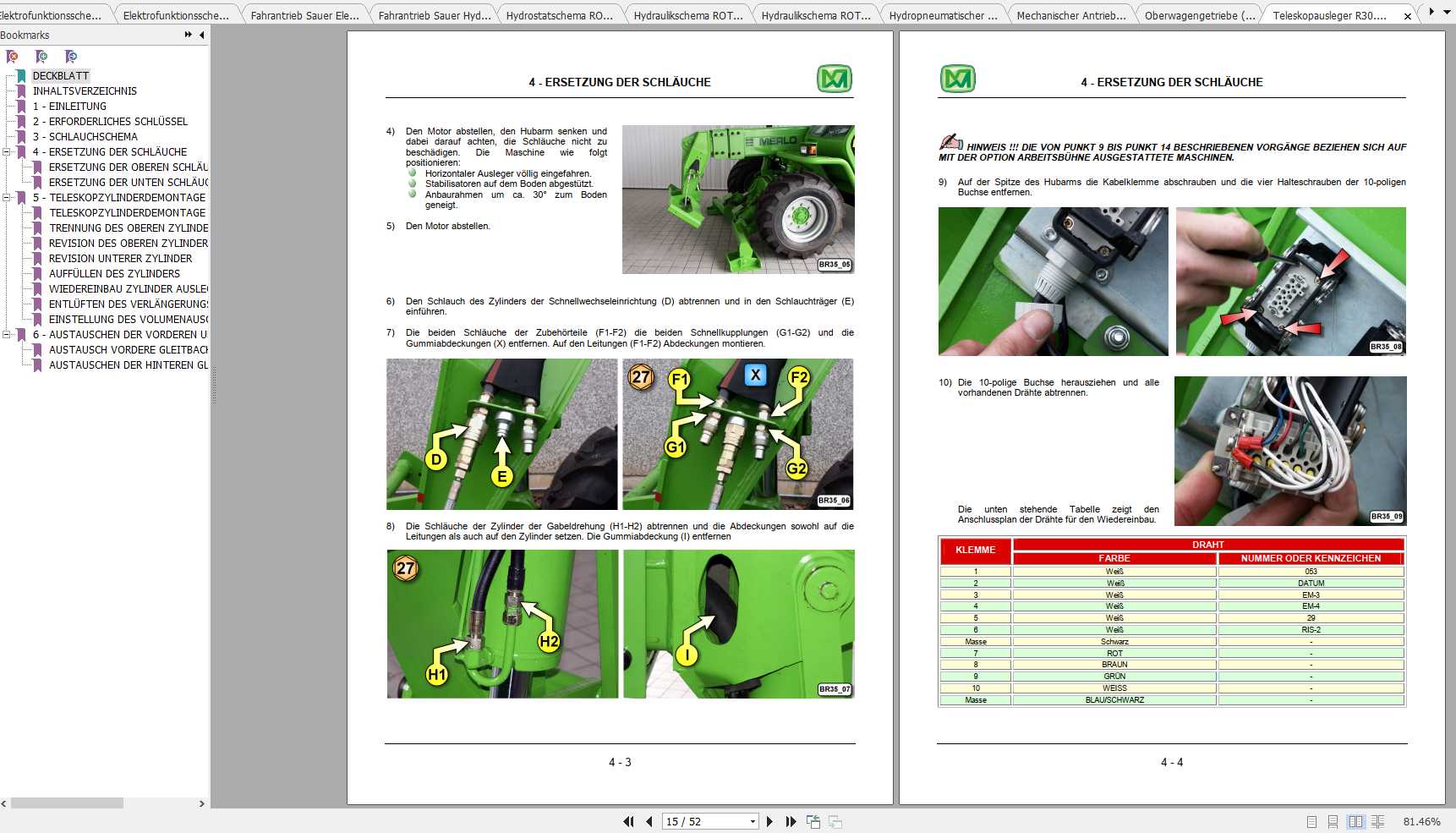Click the delete bookmark icon

pyautogui.click(x=12, y=57)
